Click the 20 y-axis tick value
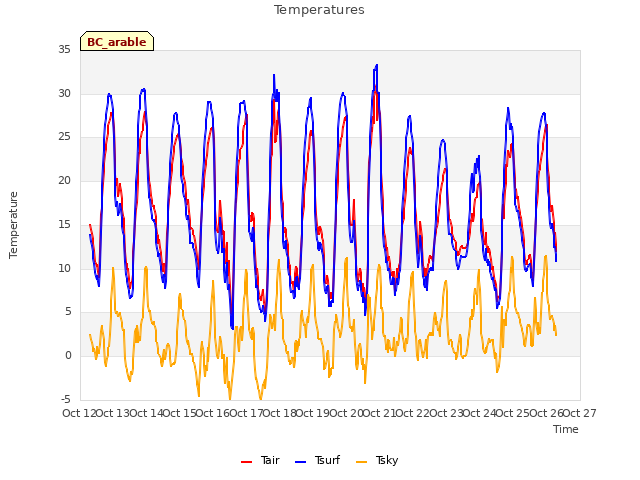 64,180
